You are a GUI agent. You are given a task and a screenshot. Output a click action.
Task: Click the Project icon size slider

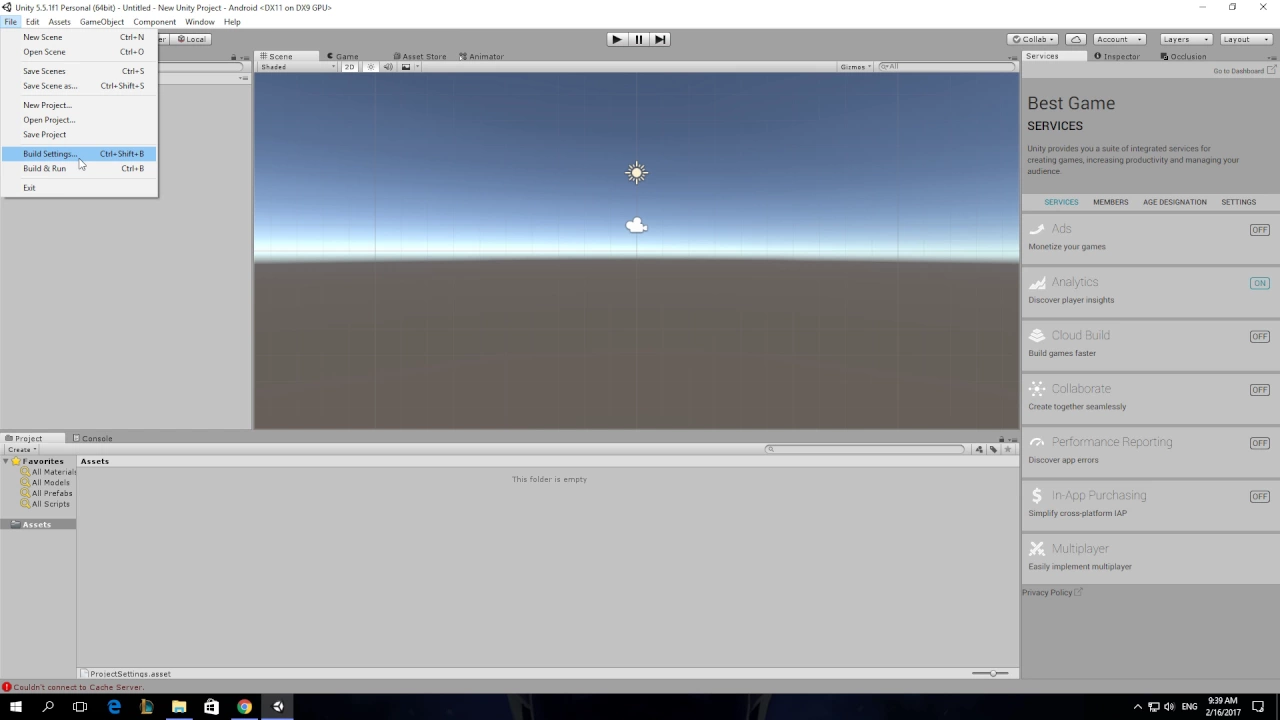point(991,673)
